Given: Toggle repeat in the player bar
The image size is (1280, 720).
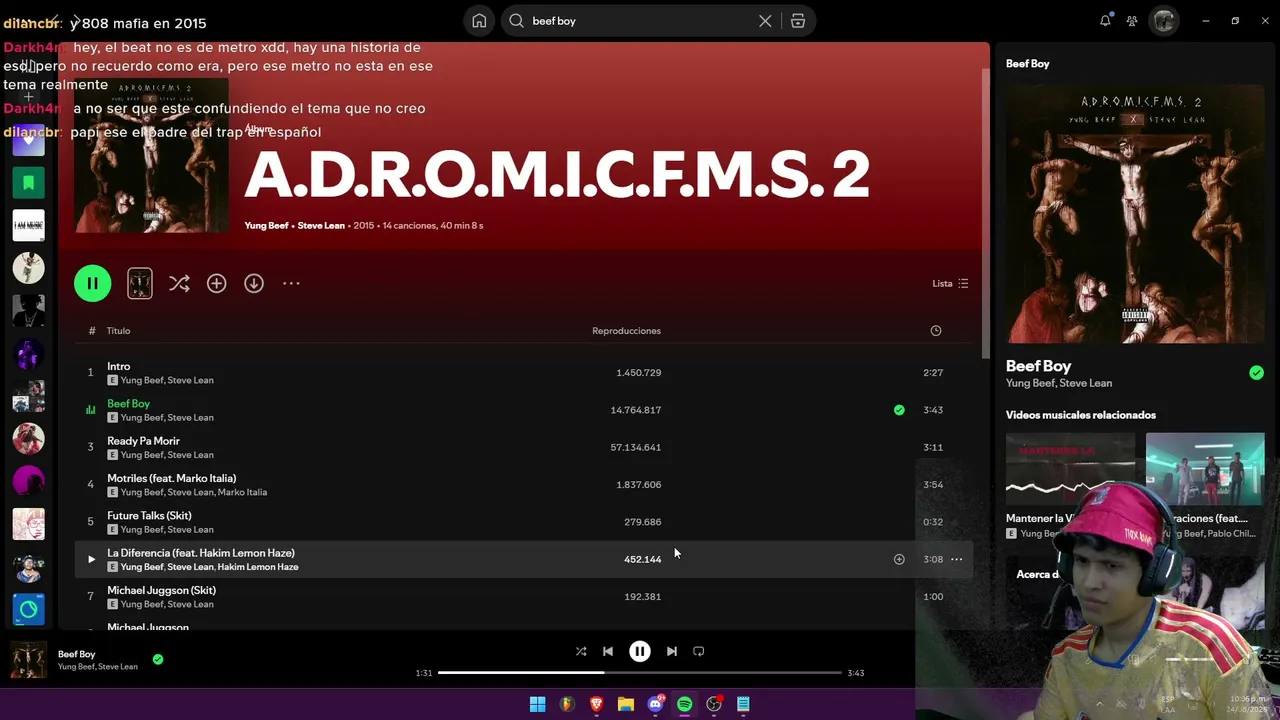Looking at the screenshot, I should (699, 651).
